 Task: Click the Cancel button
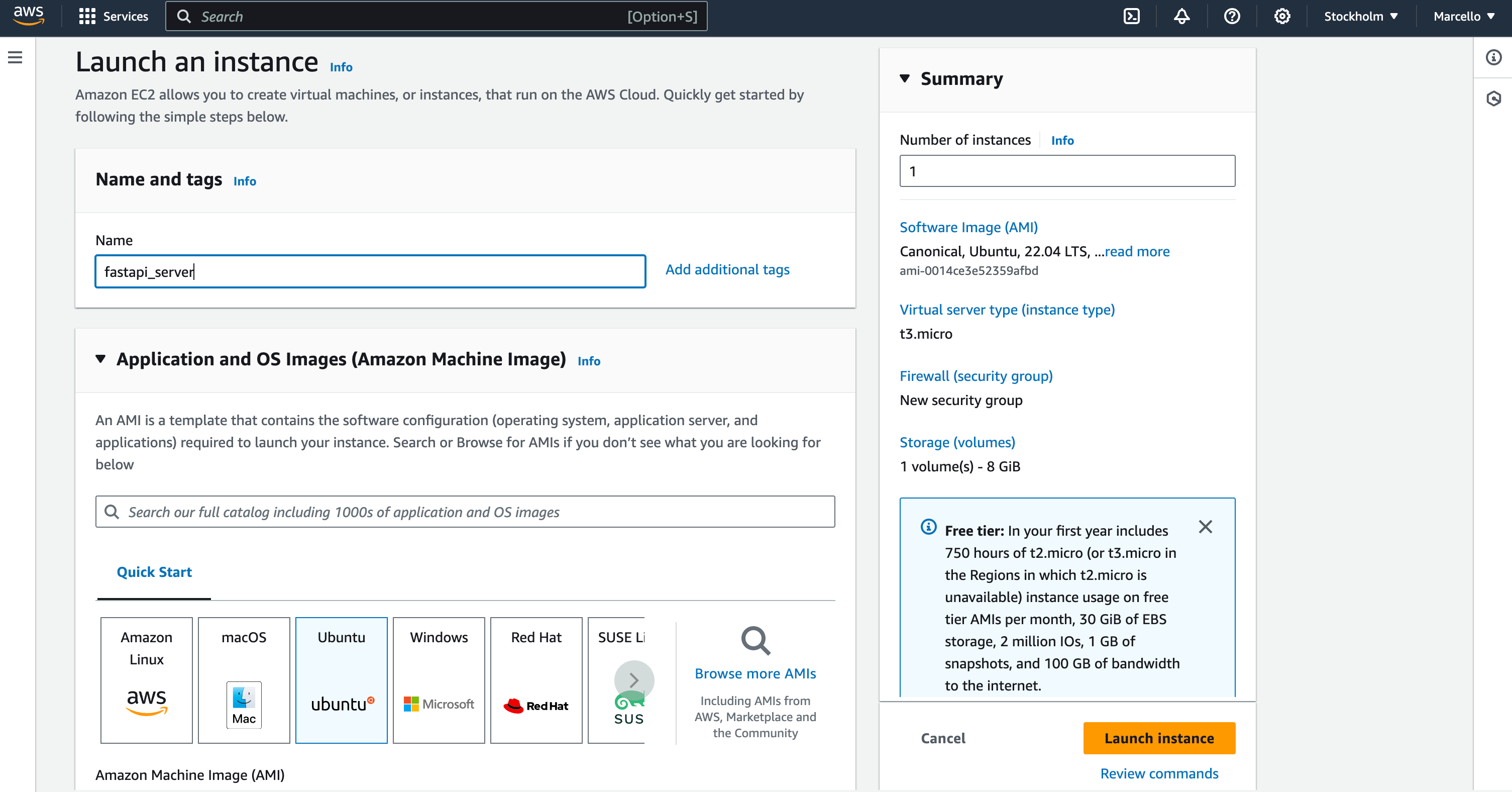pyautogui.click(x=943, y=738)
